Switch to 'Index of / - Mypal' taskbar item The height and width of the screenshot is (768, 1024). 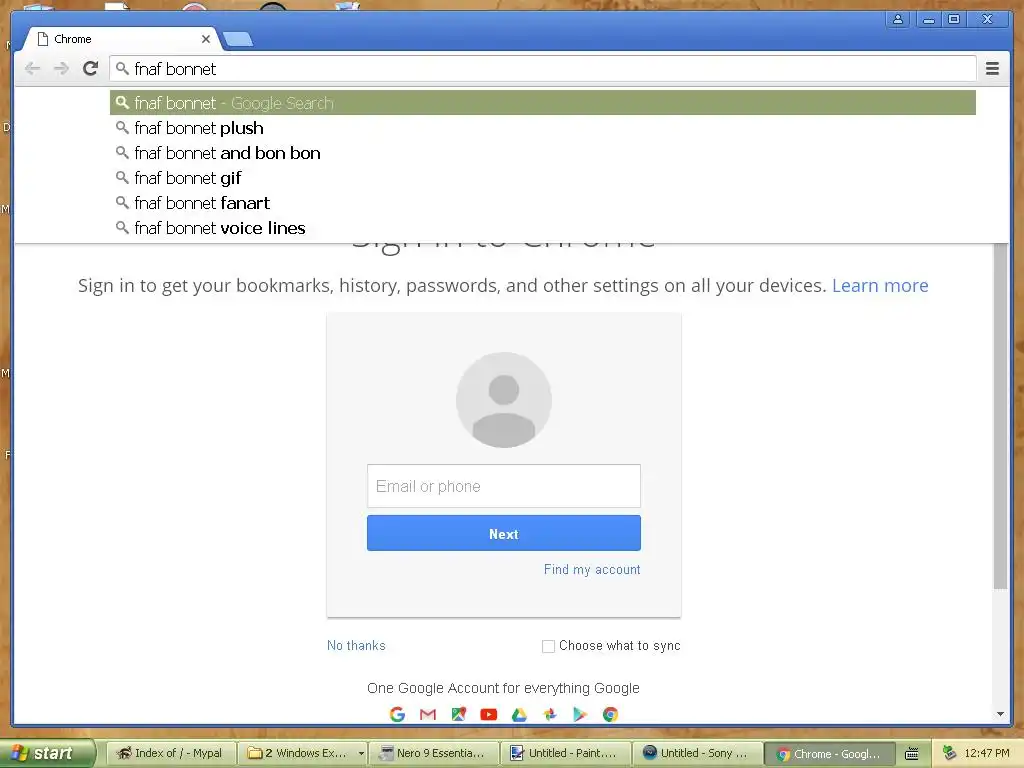pos(169,753)
